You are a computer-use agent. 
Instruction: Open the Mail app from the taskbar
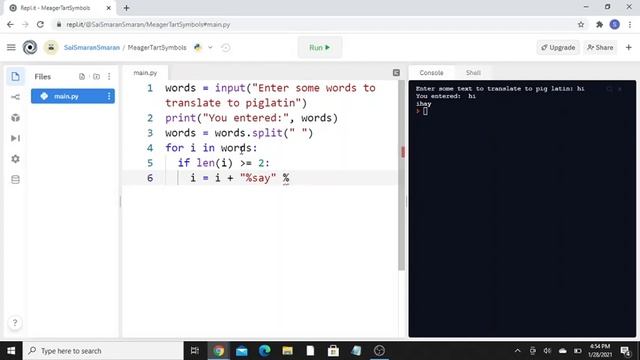click(x=242, y=351)
